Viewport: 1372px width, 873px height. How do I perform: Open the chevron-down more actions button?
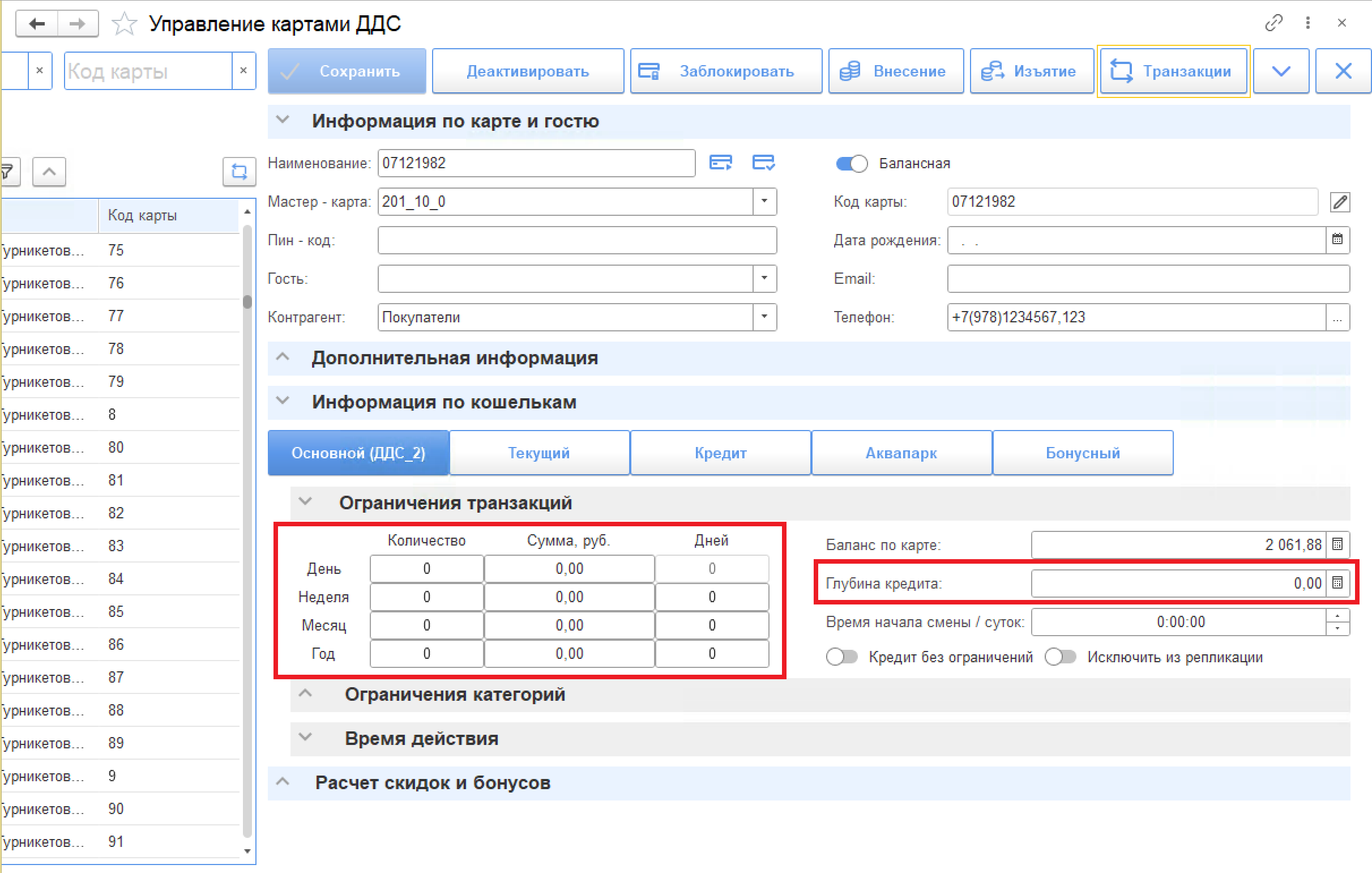coord(1281,71)
